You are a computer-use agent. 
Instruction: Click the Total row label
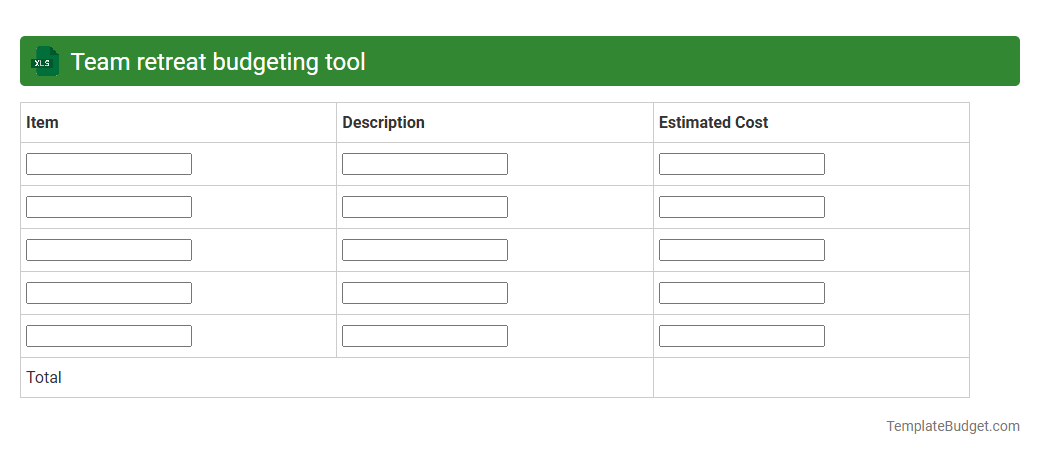coord(44,377)
